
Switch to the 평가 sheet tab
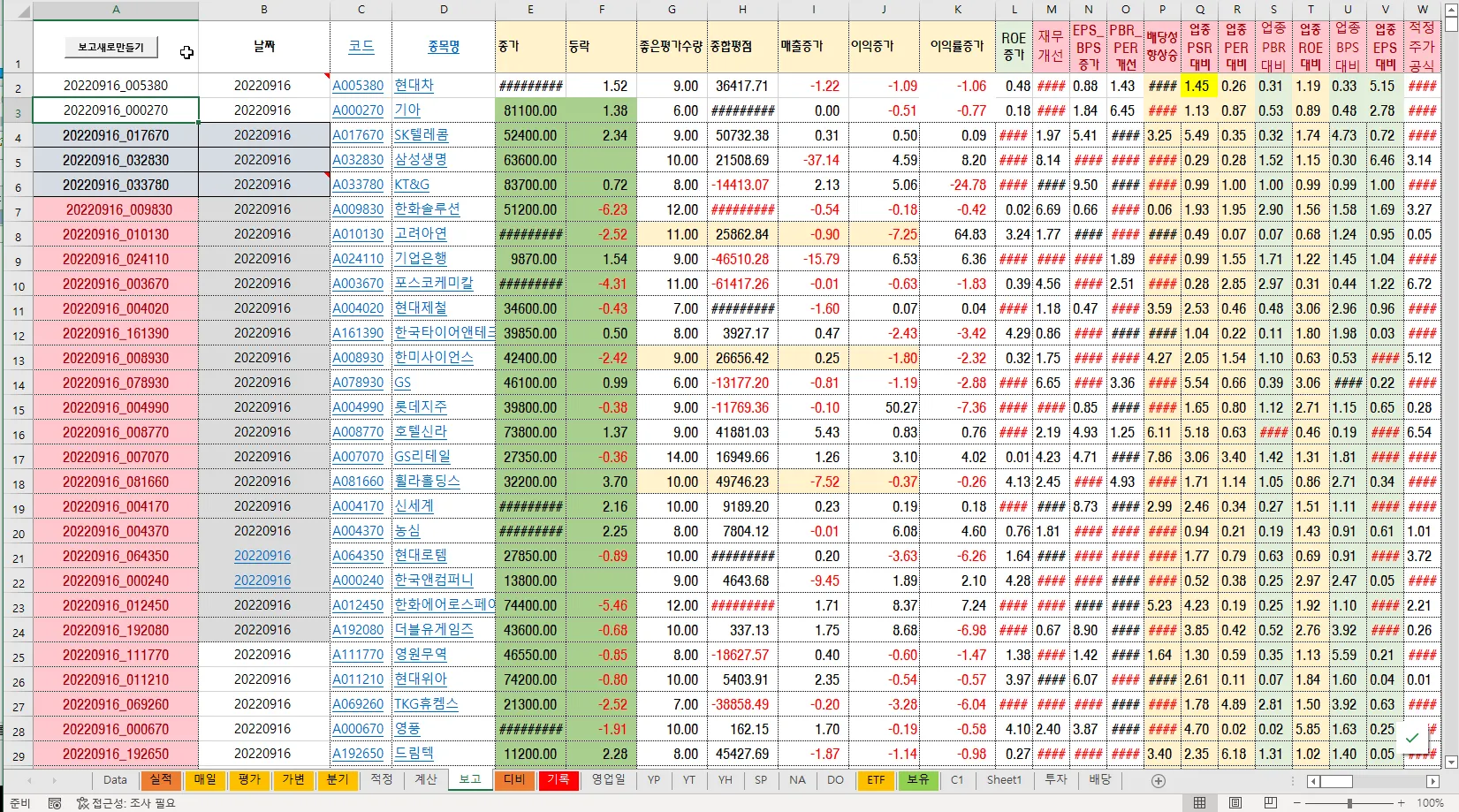[249, 780]
